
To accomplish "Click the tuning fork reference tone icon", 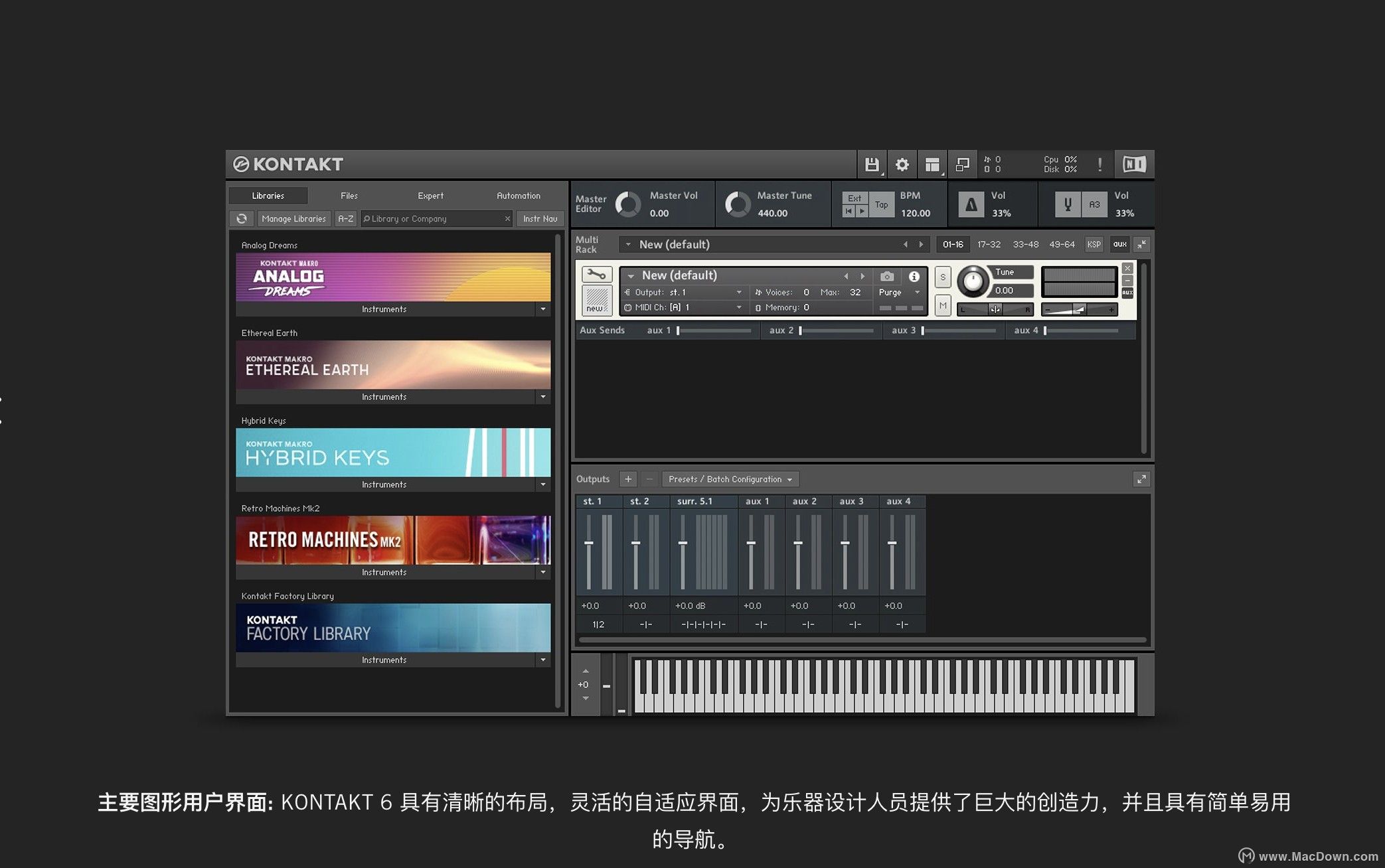I will click(1068, 204).
